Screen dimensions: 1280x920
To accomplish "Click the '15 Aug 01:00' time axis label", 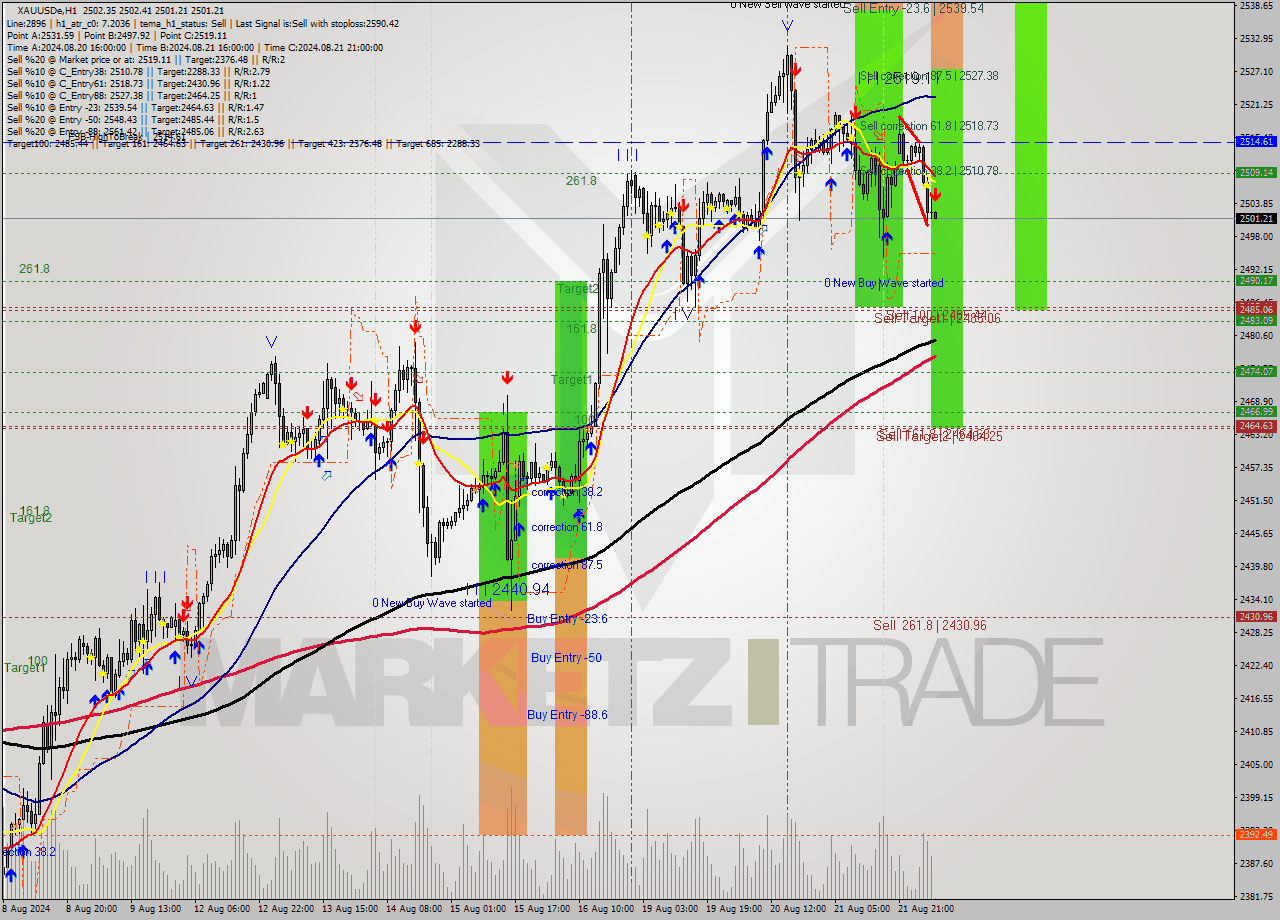I will coord(478,909).
